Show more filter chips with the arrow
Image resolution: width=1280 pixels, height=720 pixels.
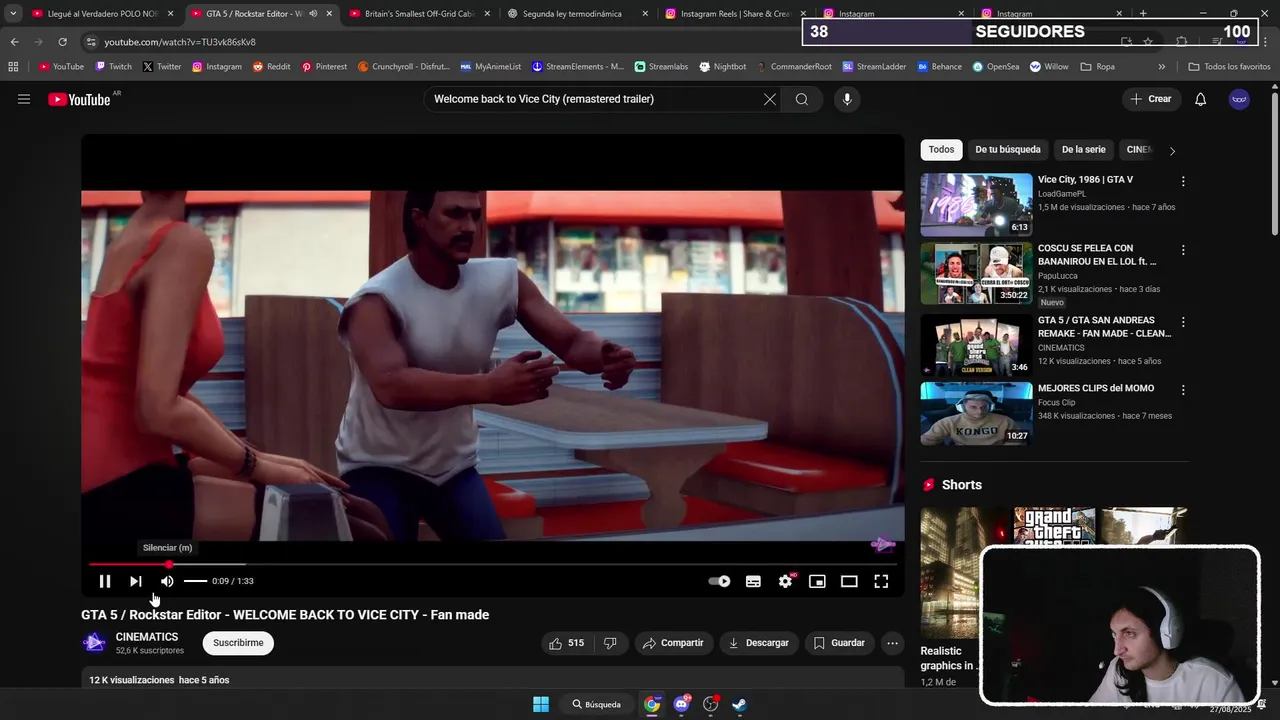(x=1172, y=151)
